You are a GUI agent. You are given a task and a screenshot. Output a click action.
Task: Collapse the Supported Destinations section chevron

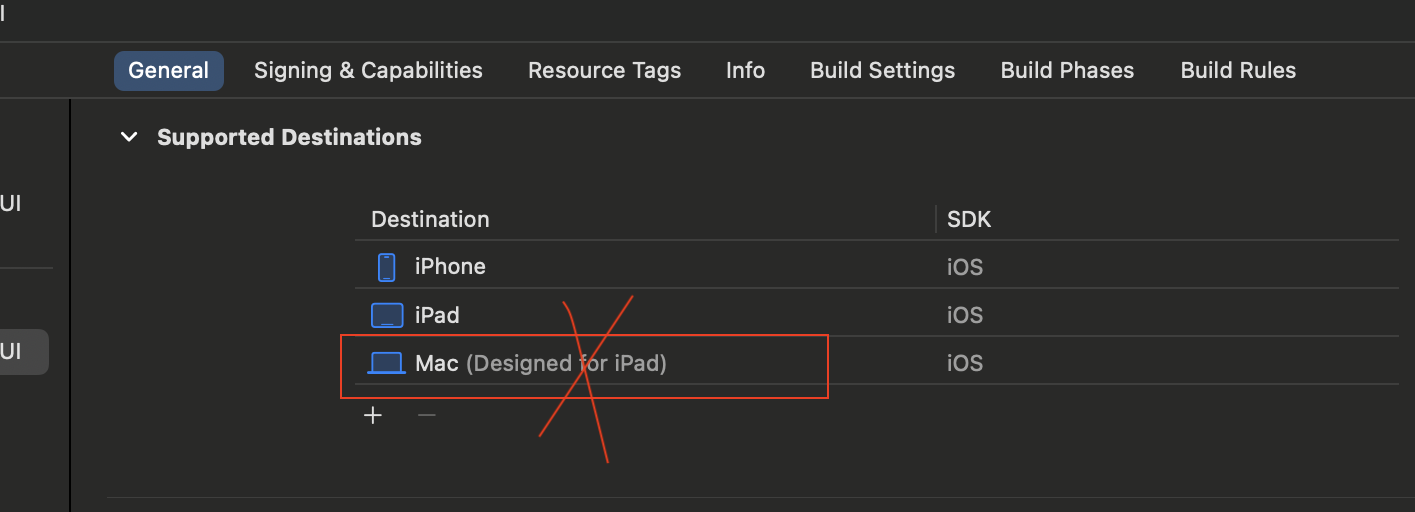129,137
